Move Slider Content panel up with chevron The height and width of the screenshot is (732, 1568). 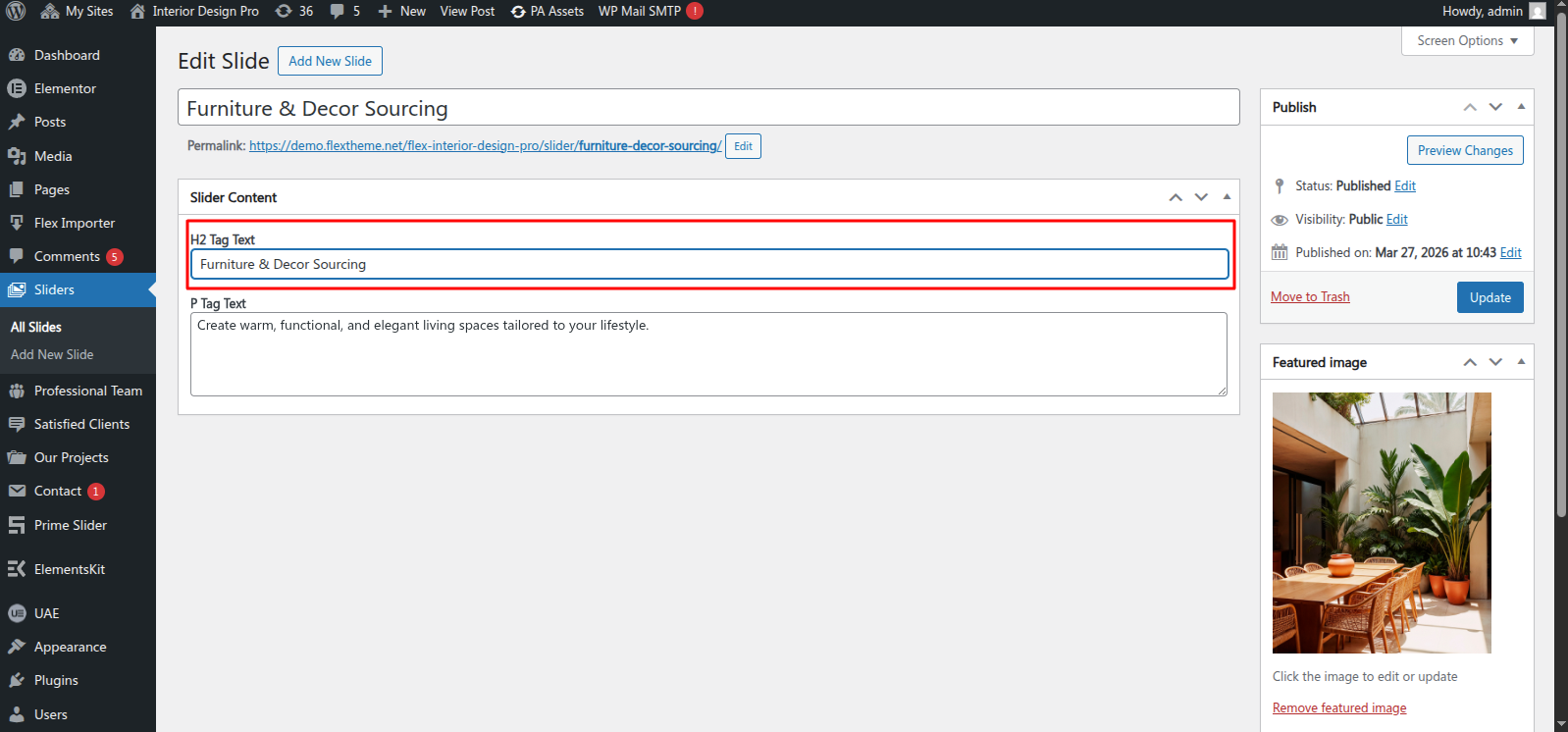click(1176, 197)
